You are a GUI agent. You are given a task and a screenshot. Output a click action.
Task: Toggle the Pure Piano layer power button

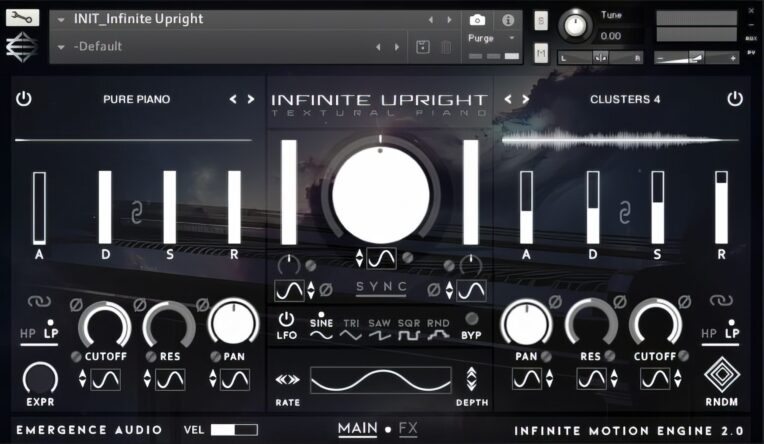[x=24, y=99]
